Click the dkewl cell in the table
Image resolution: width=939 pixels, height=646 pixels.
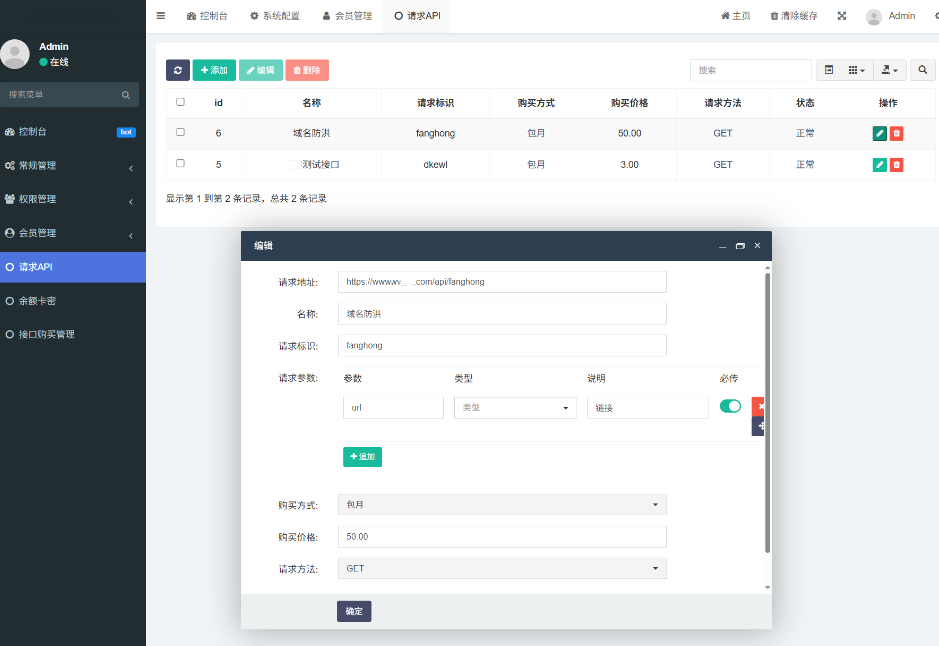pos(435,165)
